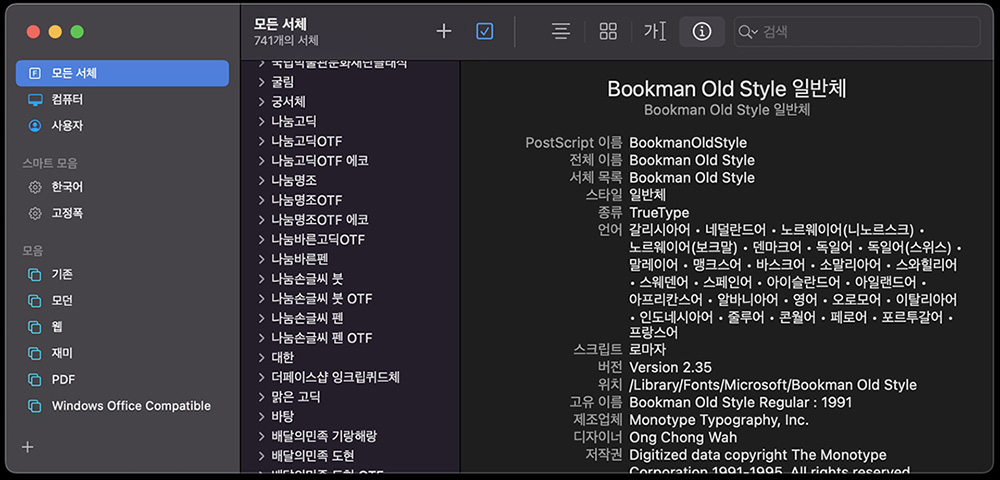Select 컴퓨터 in the sidebar
Viewport: 1000px width, 480px height.
tap(122, 99)
